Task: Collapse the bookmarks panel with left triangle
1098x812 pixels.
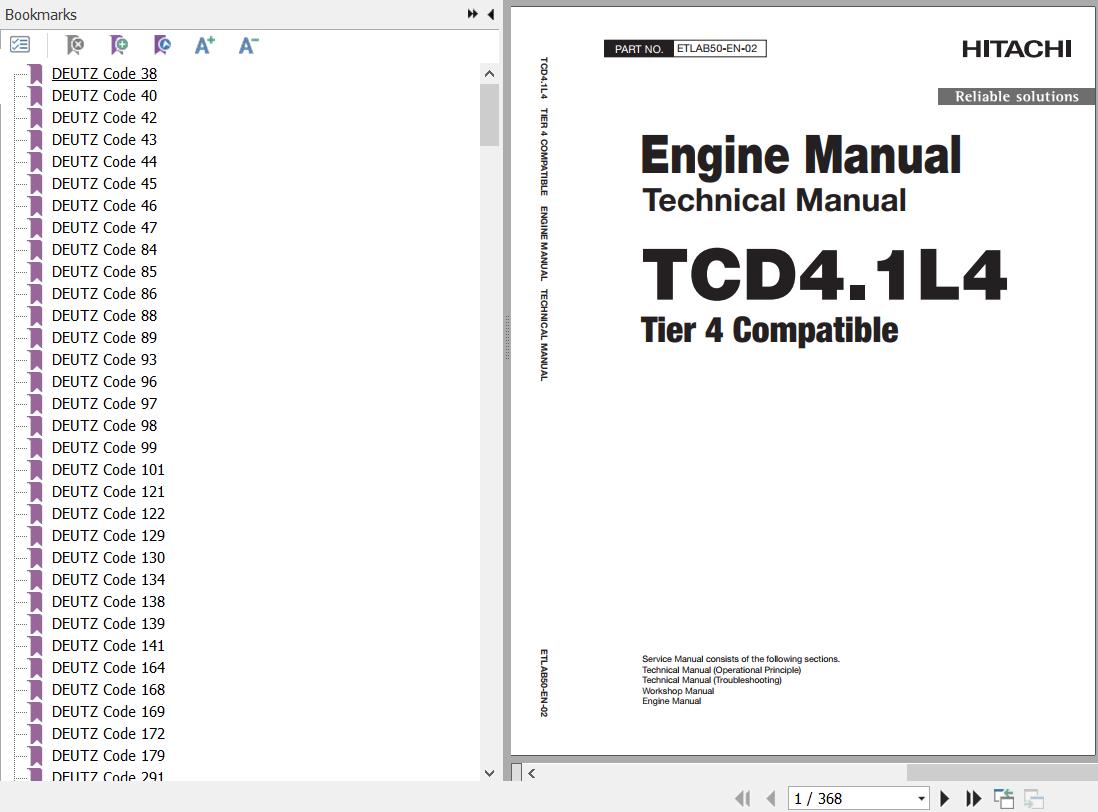Action: [x=491, y=14]
